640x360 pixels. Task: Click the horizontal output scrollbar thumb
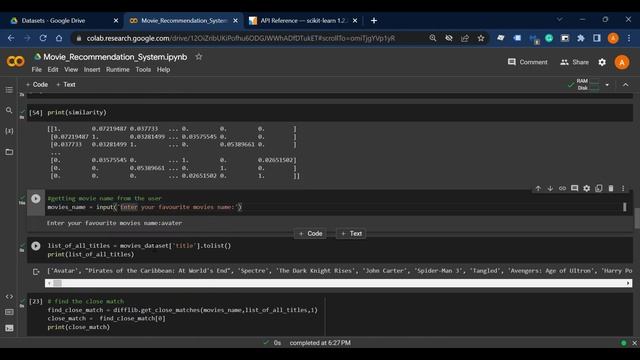pos(57,283)
